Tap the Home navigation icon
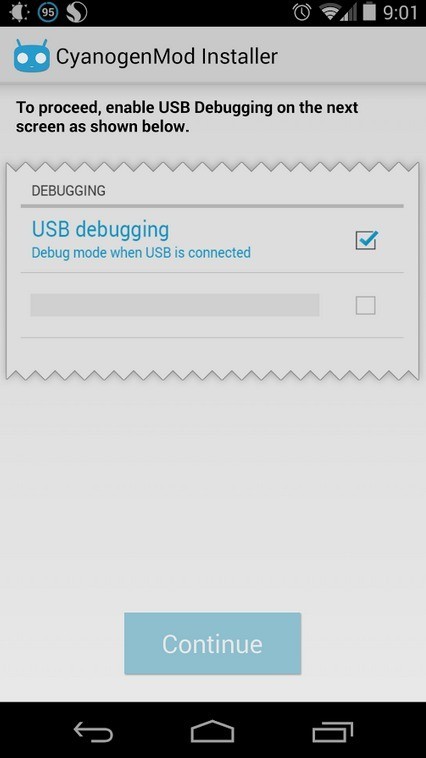Screen dimensions: 426x758 click(212, 731)
